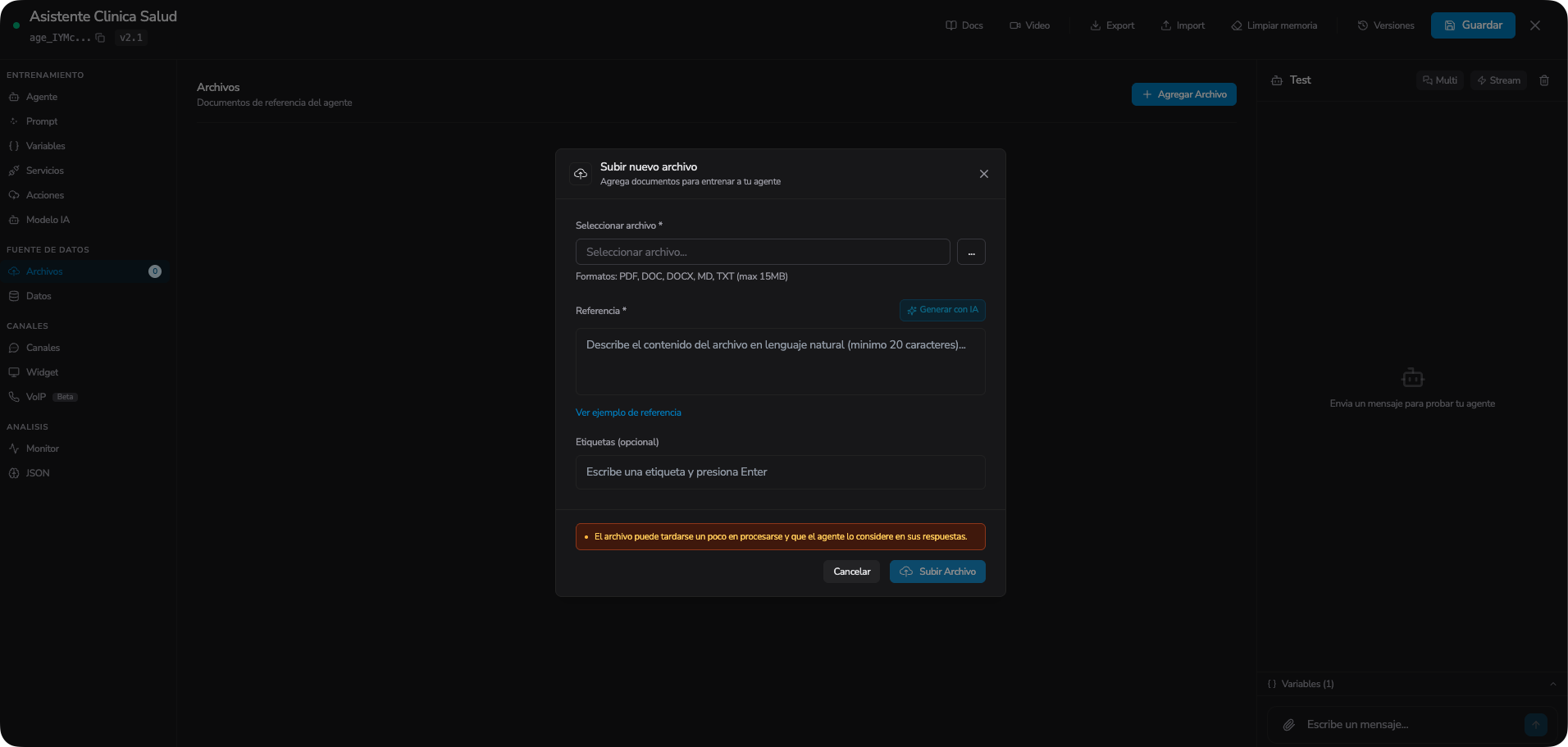Open the Variables section in the sidebar
The image size is (1568, 747).
85,146
